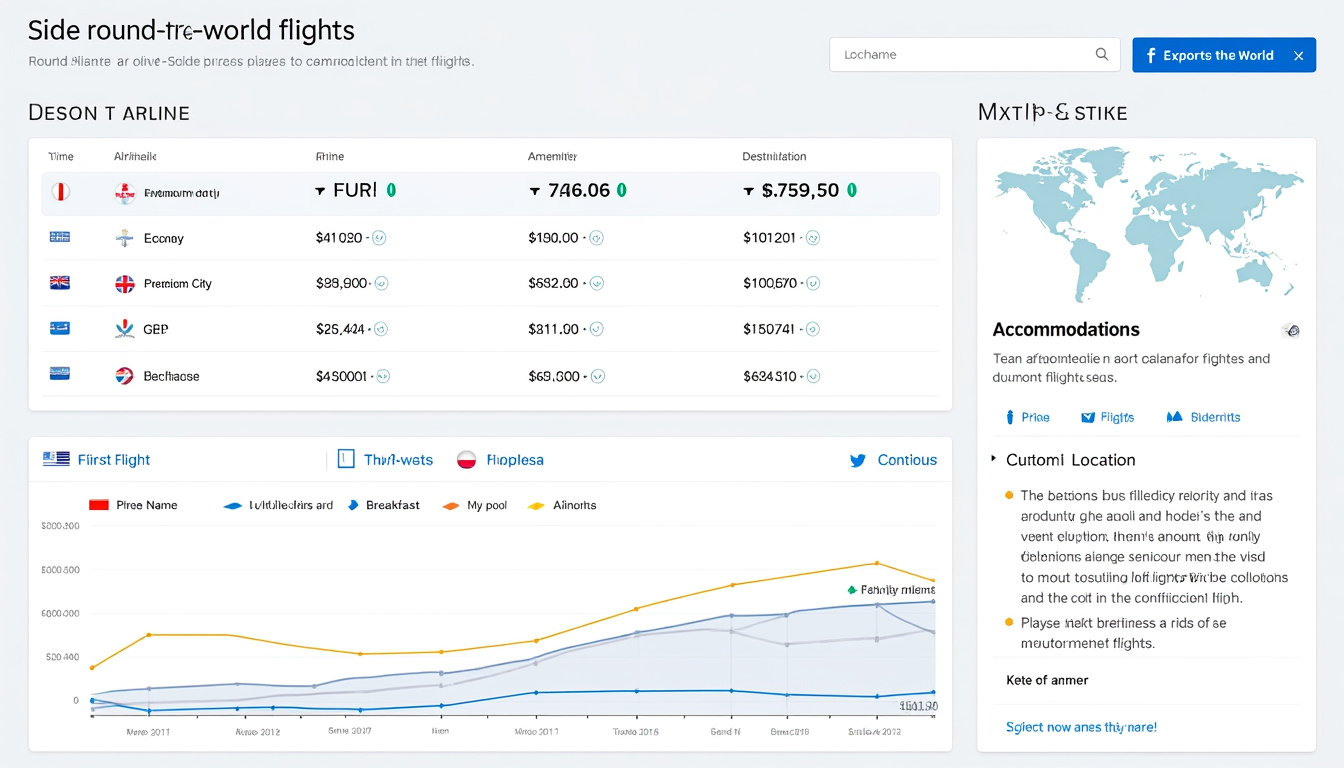1344x768 pixels.
Task: Expand the Customl Location section
Action: coord(994,459)
